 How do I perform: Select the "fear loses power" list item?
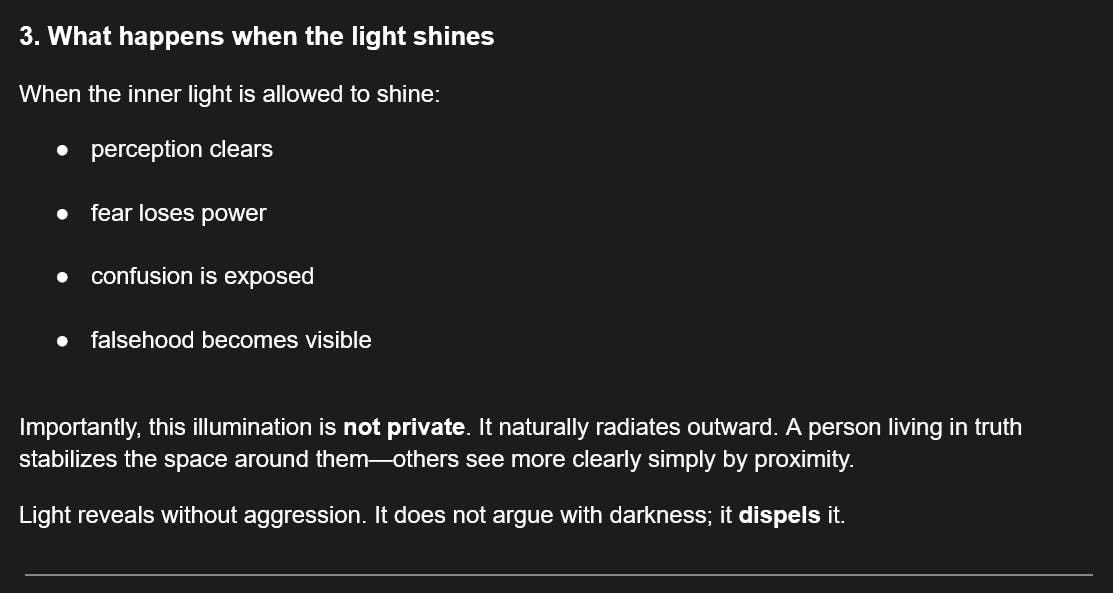click(x=178, y=213)
